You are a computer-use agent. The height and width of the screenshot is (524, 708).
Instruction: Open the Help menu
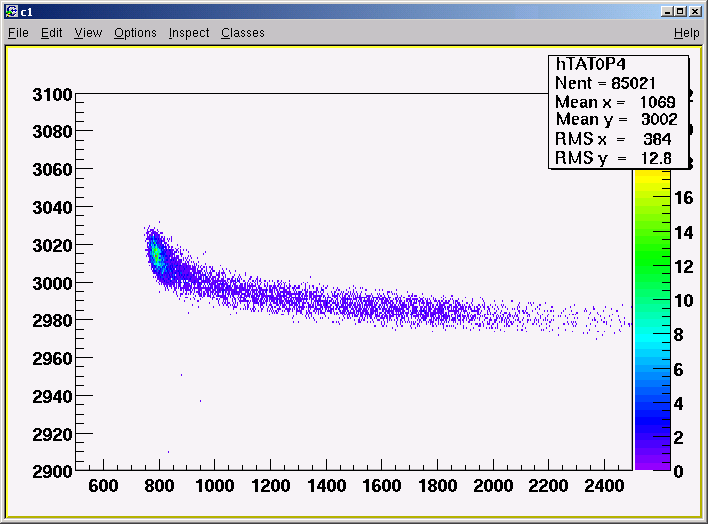coord(686,33)
